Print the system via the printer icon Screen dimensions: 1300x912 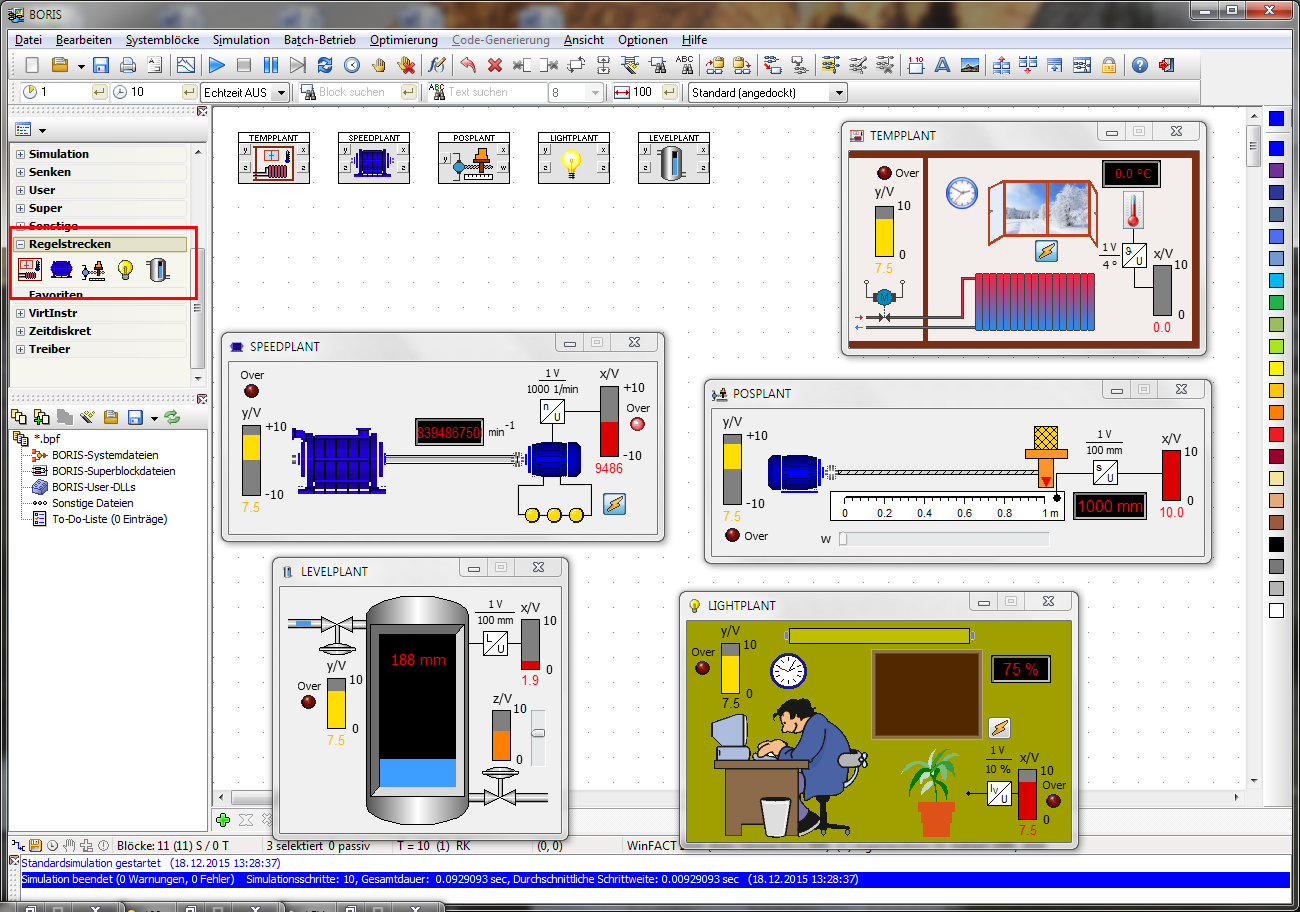(x=128, y=65)
